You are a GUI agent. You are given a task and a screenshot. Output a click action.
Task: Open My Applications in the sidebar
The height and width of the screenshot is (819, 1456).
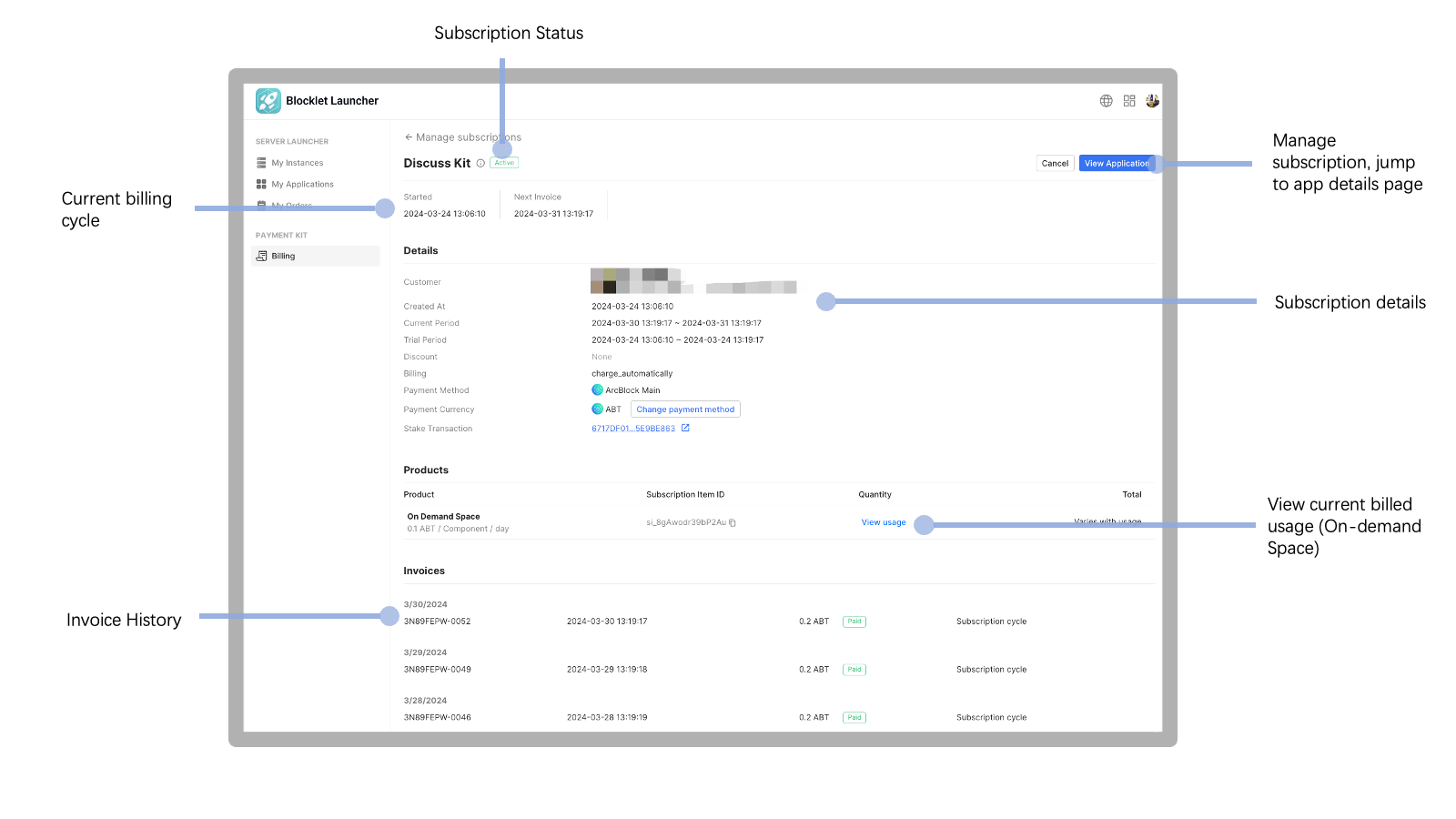coord(302,185)
